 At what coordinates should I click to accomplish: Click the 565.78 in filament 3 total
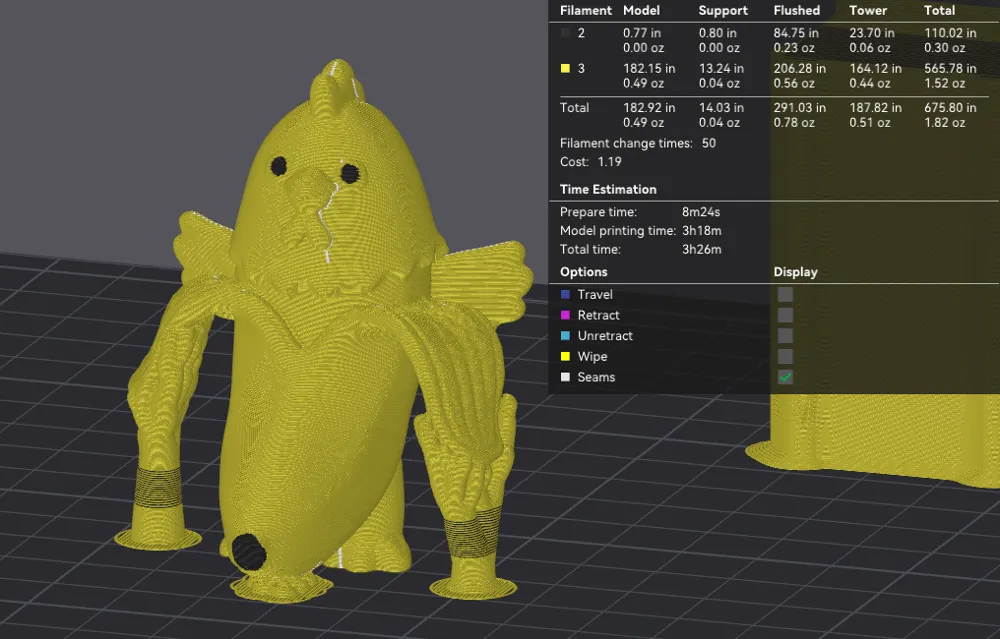point(950,68)
